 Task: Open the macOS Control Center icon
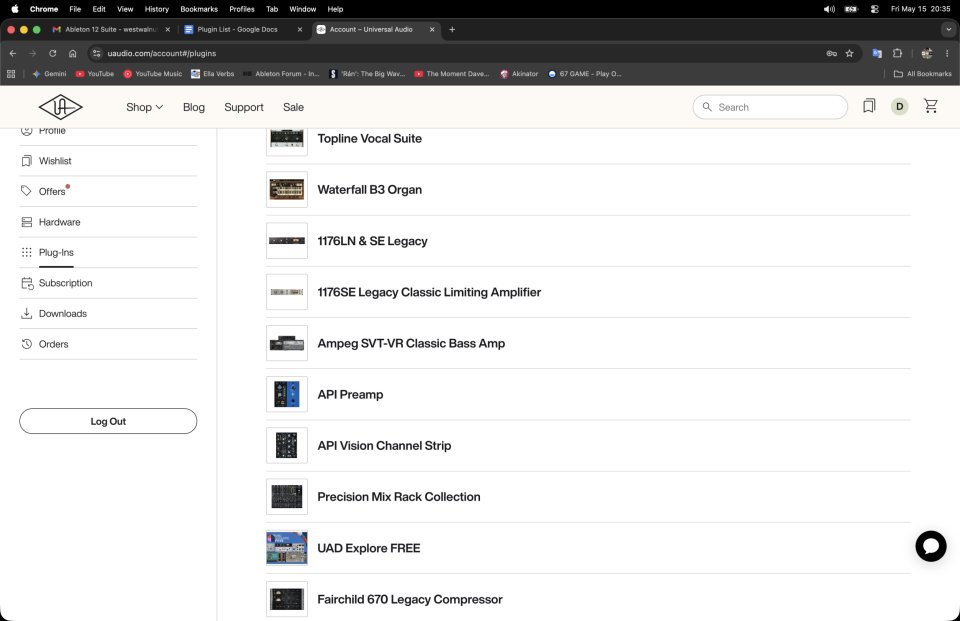pyautogui.click(x=874, y=9)
